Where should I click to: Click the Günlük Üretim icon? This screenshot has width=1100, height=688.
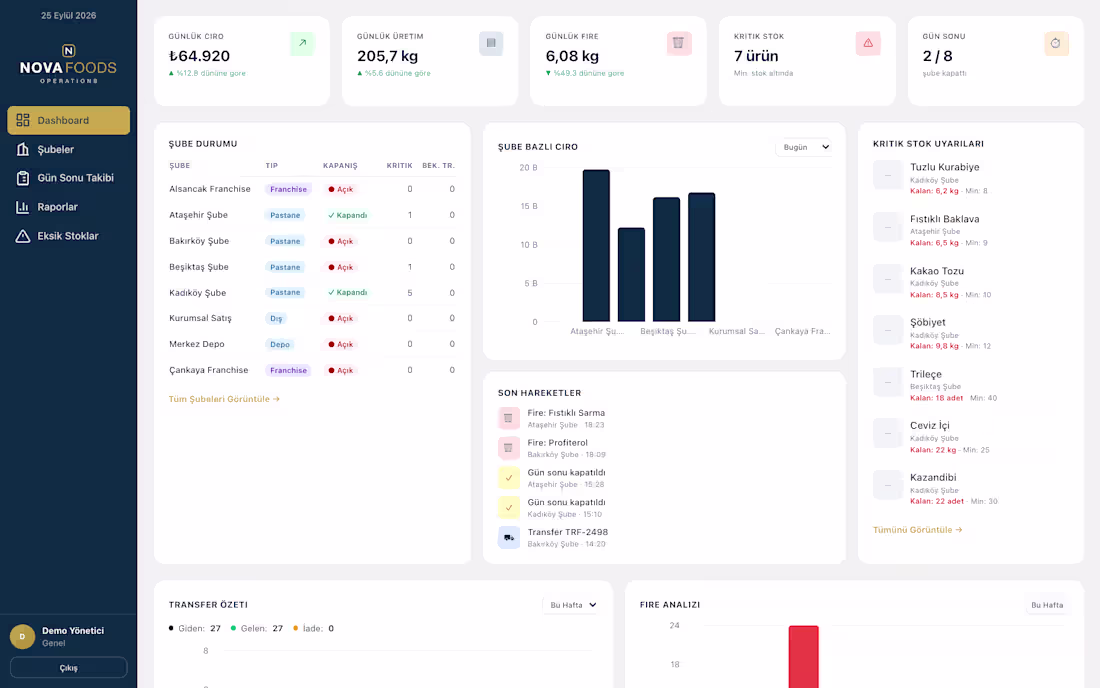tap(491, 43)
